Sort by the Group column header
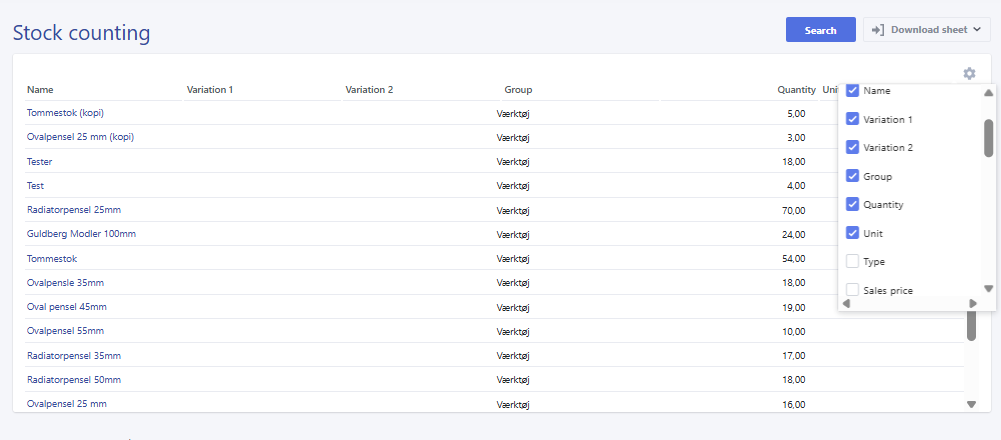1001x440 pixels. pyautogui.click(x=518, y=90)
